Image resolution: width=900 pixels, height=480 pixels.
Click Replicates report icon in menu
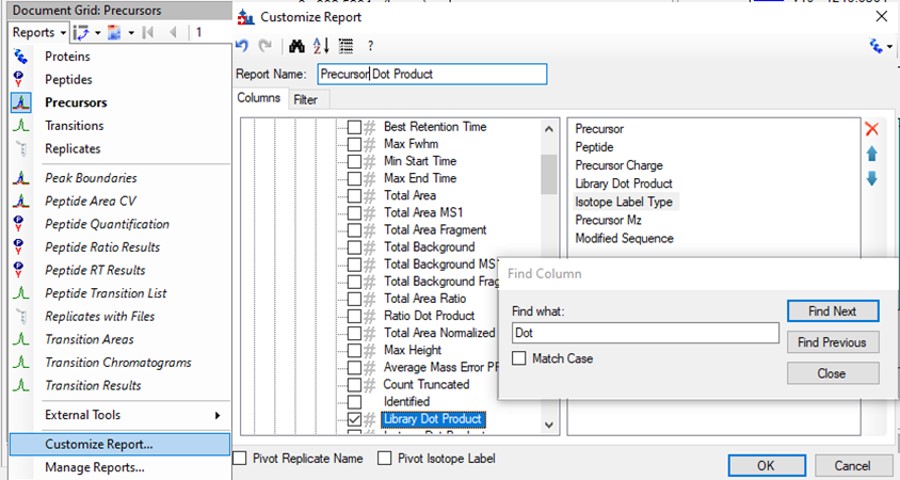click(x=22, y=149)
